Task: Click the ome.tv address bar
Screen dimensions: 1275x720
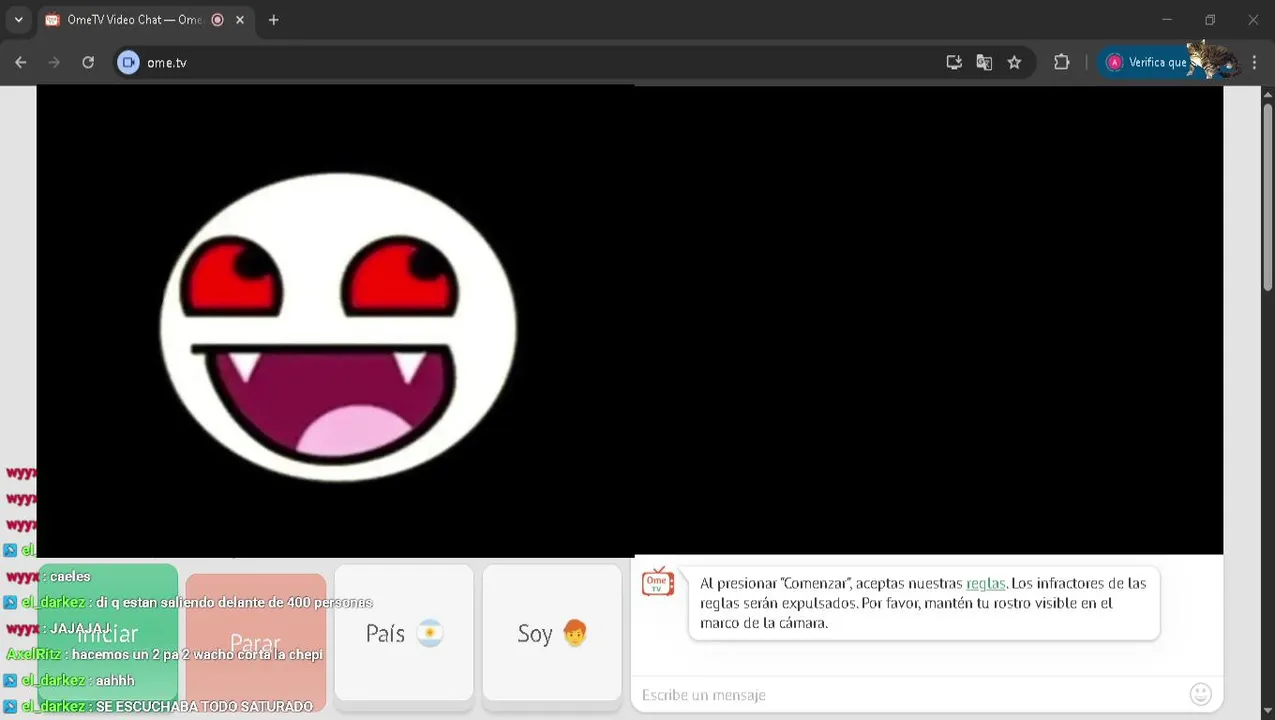Action: 530,62
